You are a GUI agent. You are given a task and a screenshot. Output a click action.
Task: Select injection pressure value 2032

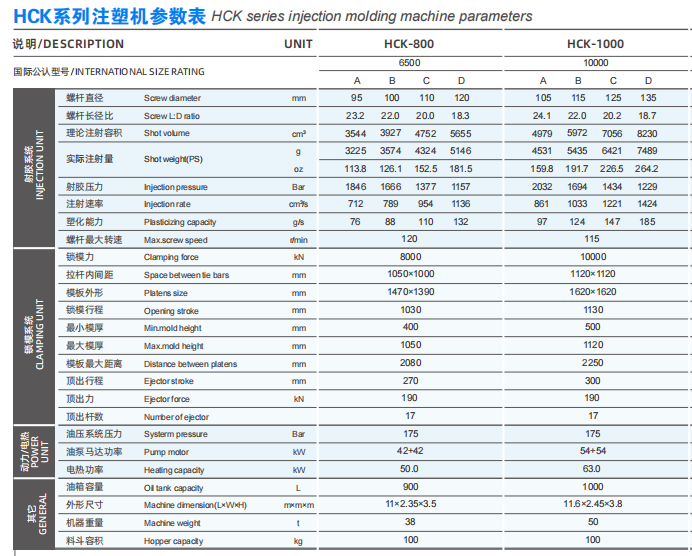pos(542,187)
